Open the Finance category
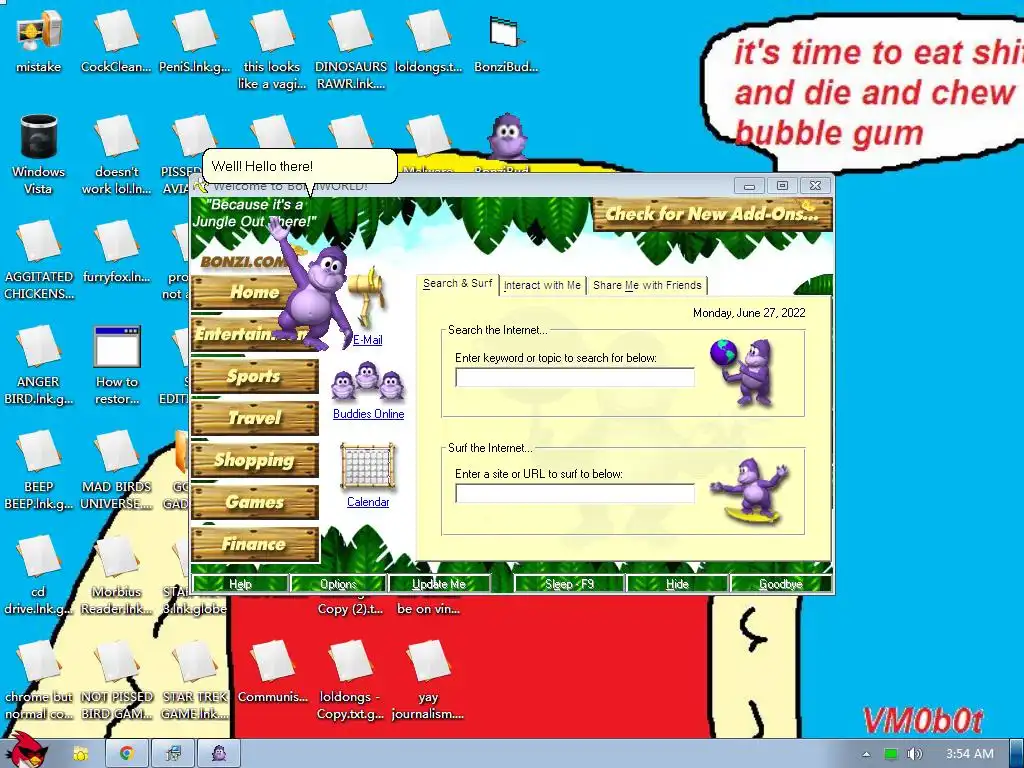 pos(255,544)
